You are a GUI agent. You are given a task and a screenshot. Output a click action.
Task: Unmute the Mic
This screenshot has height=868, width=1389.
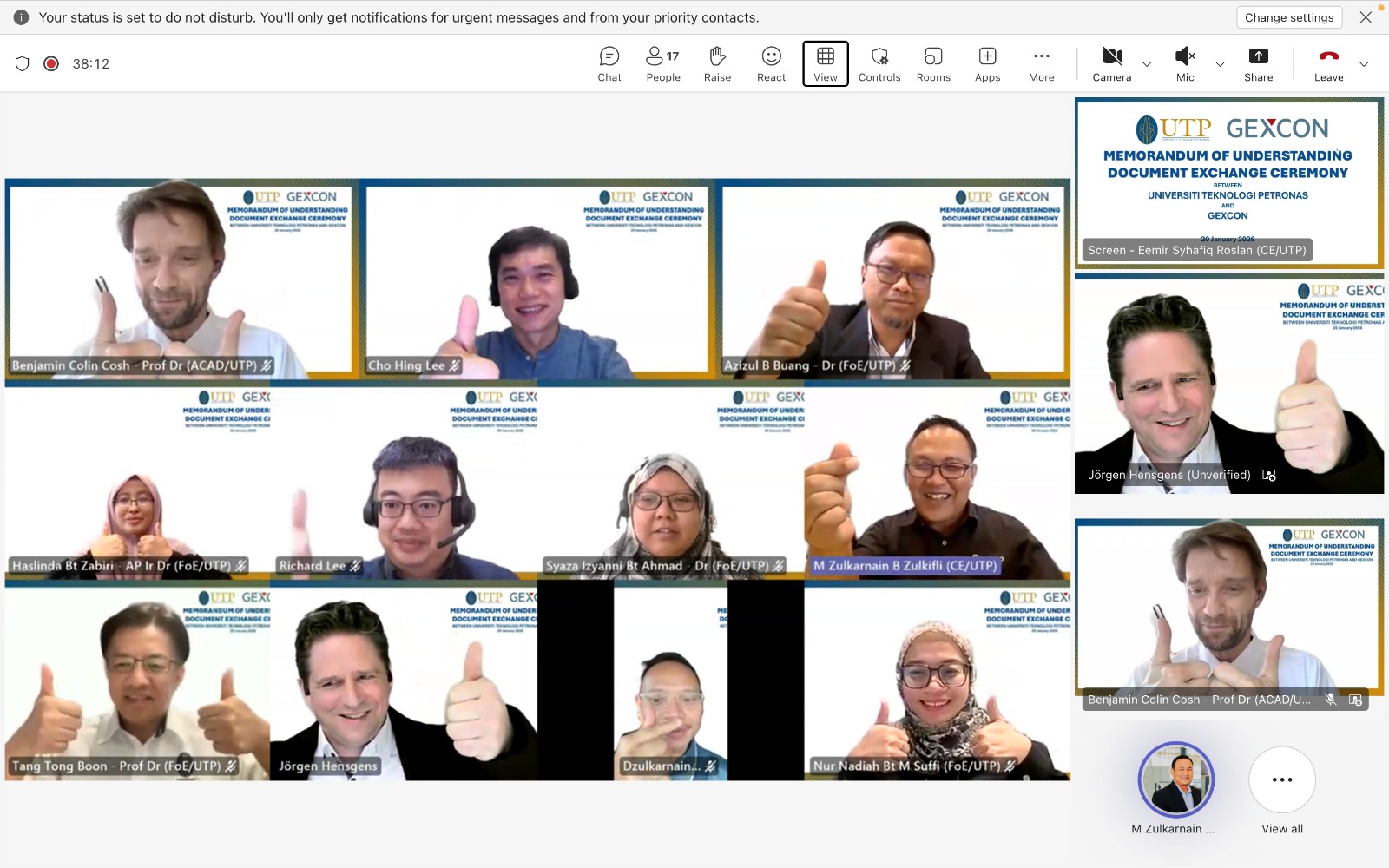click(1185, 64)
